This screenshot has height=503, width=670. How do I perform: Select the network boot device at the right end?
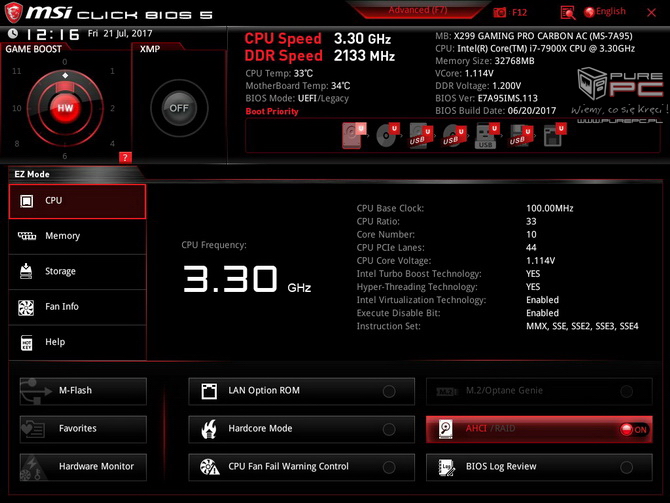pos(554,135)
